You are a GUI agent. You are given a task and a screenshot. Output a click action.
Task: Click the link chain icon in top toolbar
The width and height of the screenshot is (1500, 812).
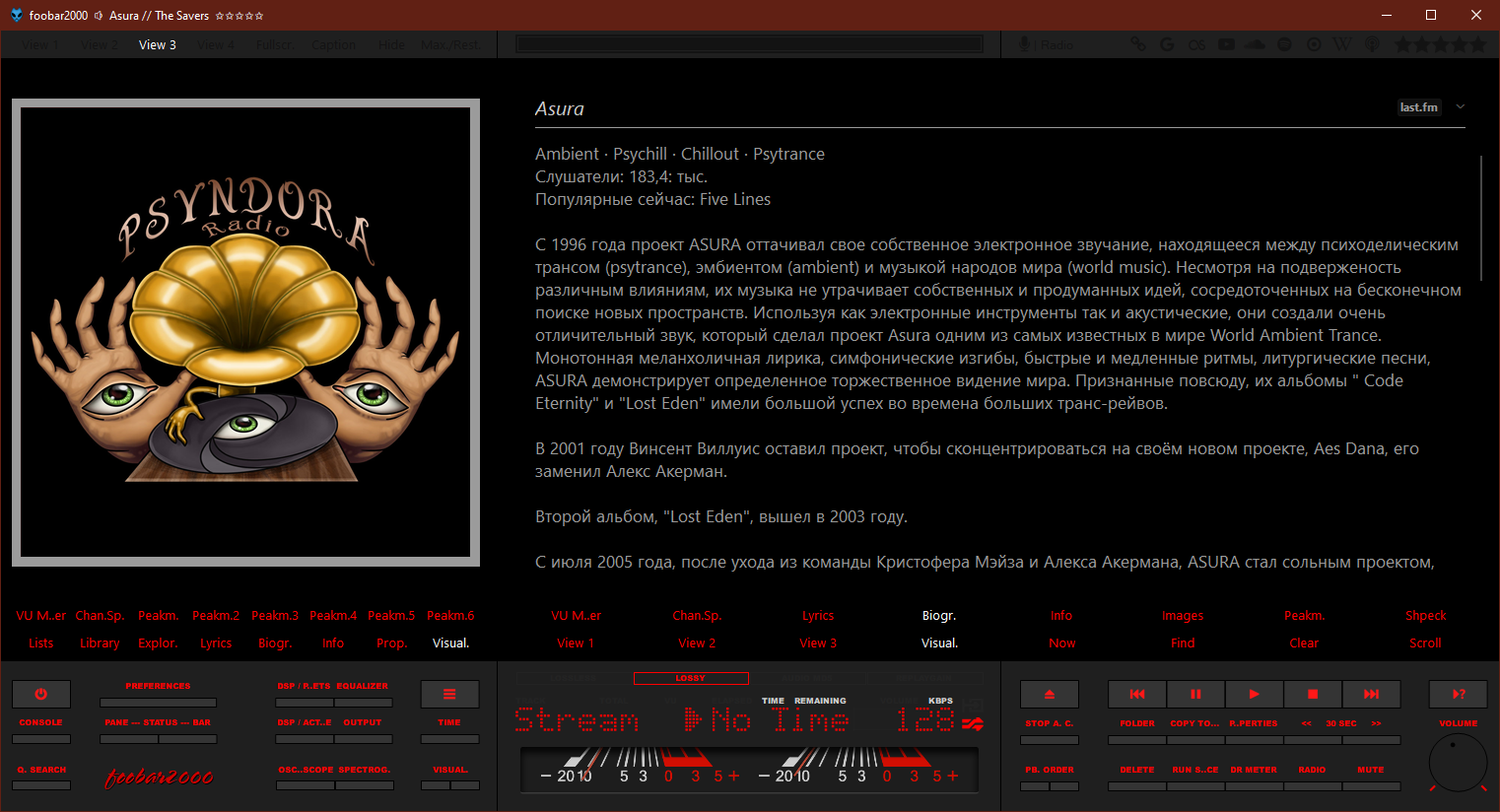click(x=1138, y=44)
